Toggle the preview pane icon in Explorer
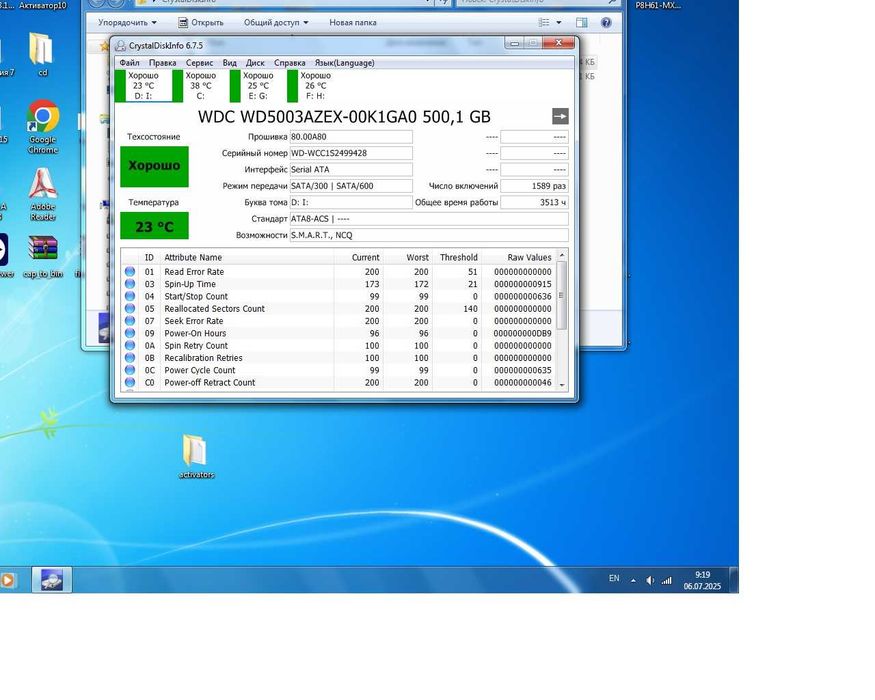Image resolution: width=875 pixels, height=700 pixels. 581,22
